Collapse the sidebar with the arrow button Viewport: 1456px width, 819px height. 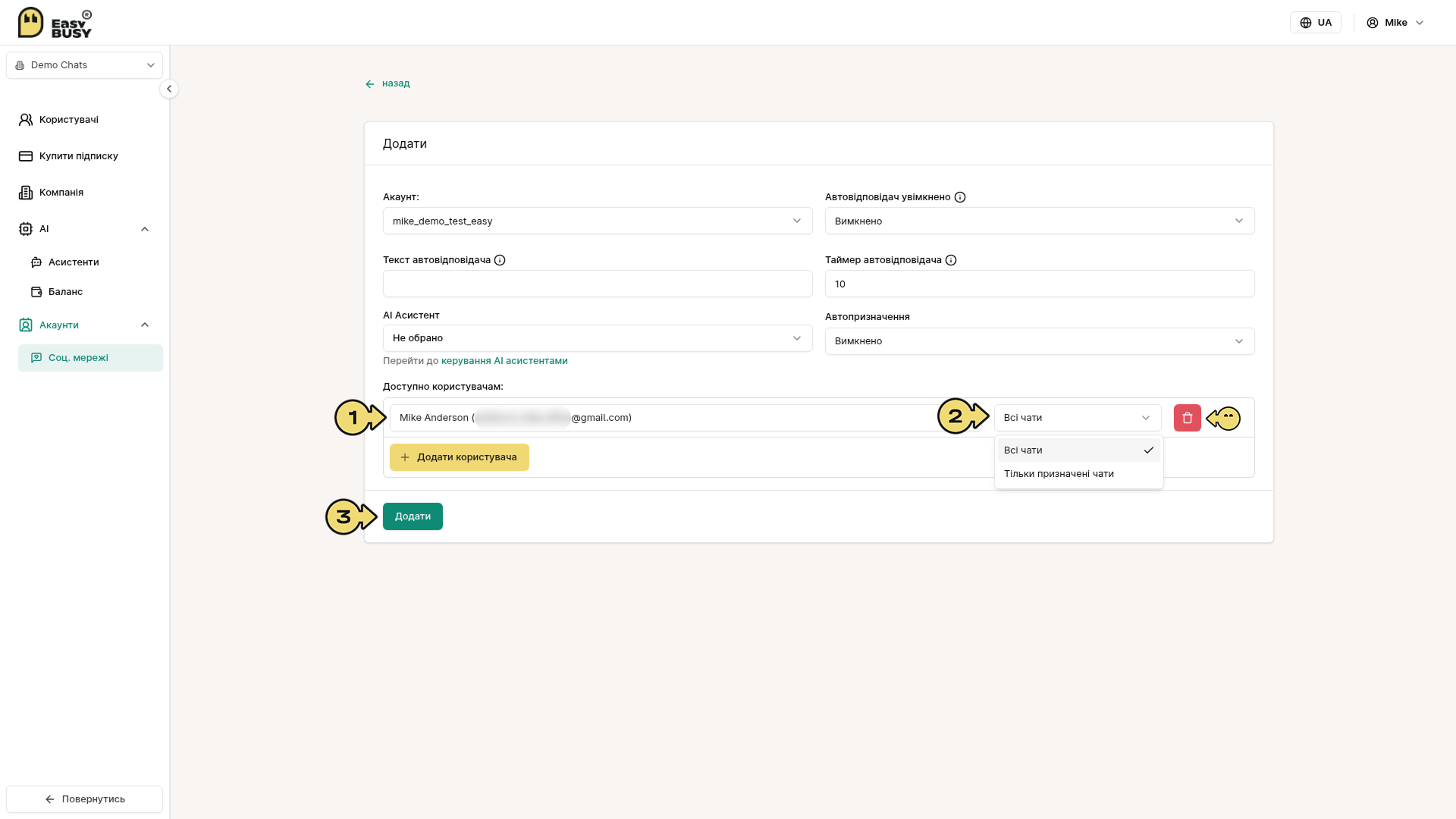169,89
